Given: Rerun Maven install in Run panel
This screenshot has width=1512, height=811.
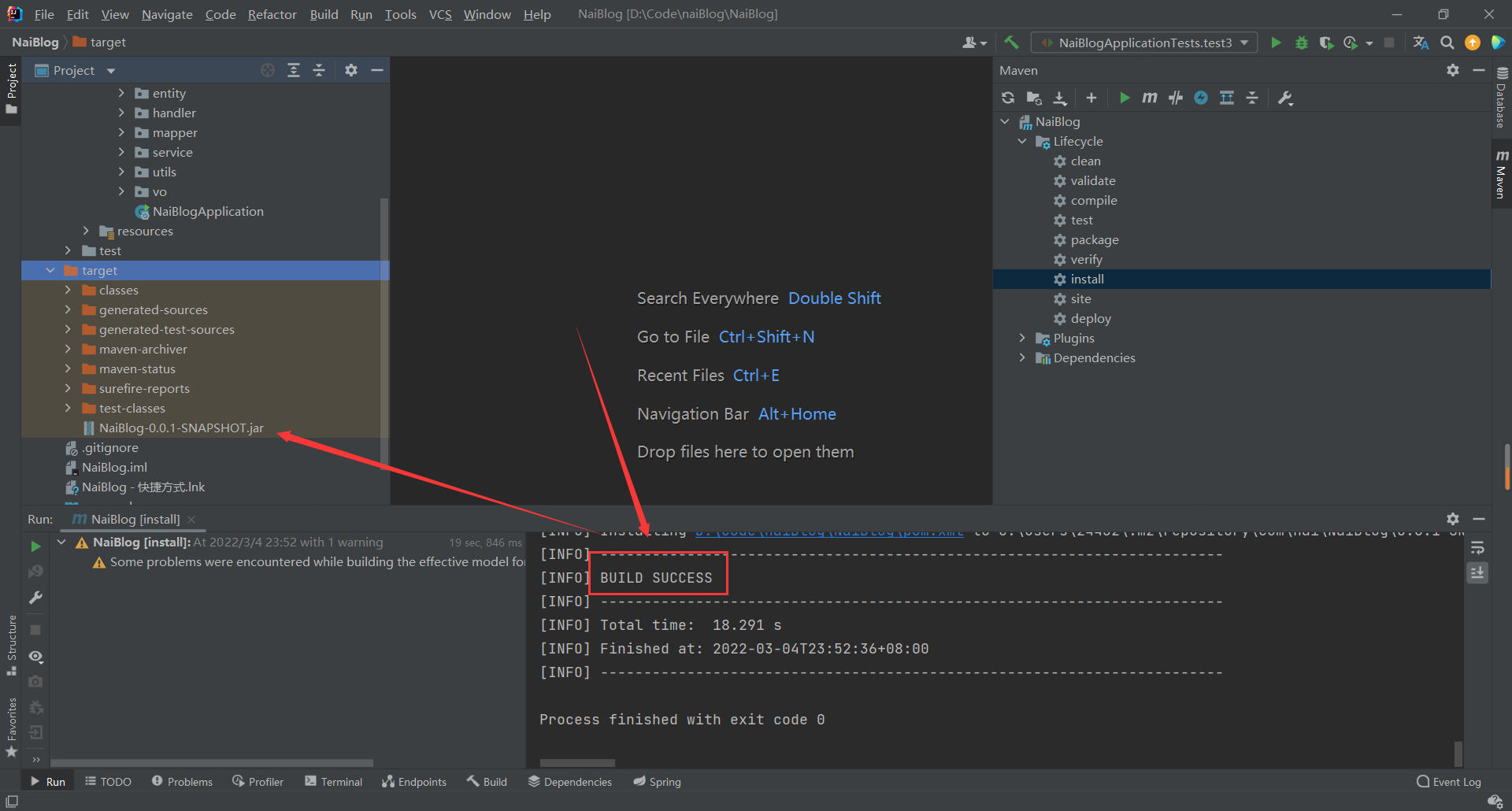Looking at the screenshot, I should tap(35, 546).
